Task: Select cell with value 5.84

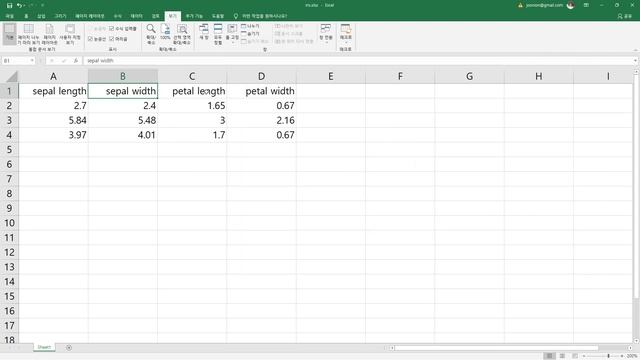Action: pyautogui.click(x=53, y=120)
